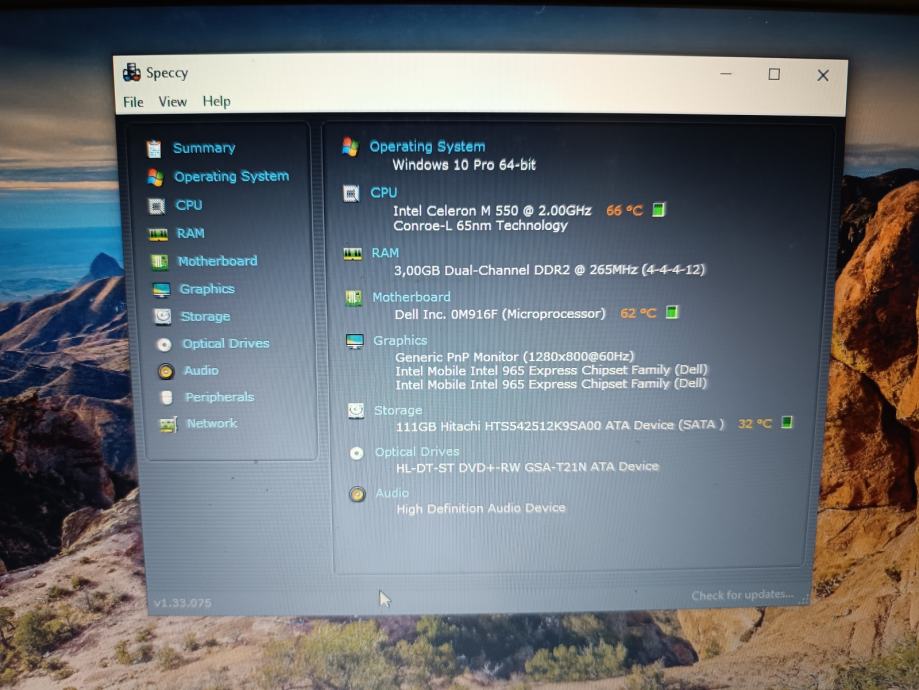The image size is (919, 690).
Task: Click the Storage drive icon in summary pane
Action: click(356, 411)
